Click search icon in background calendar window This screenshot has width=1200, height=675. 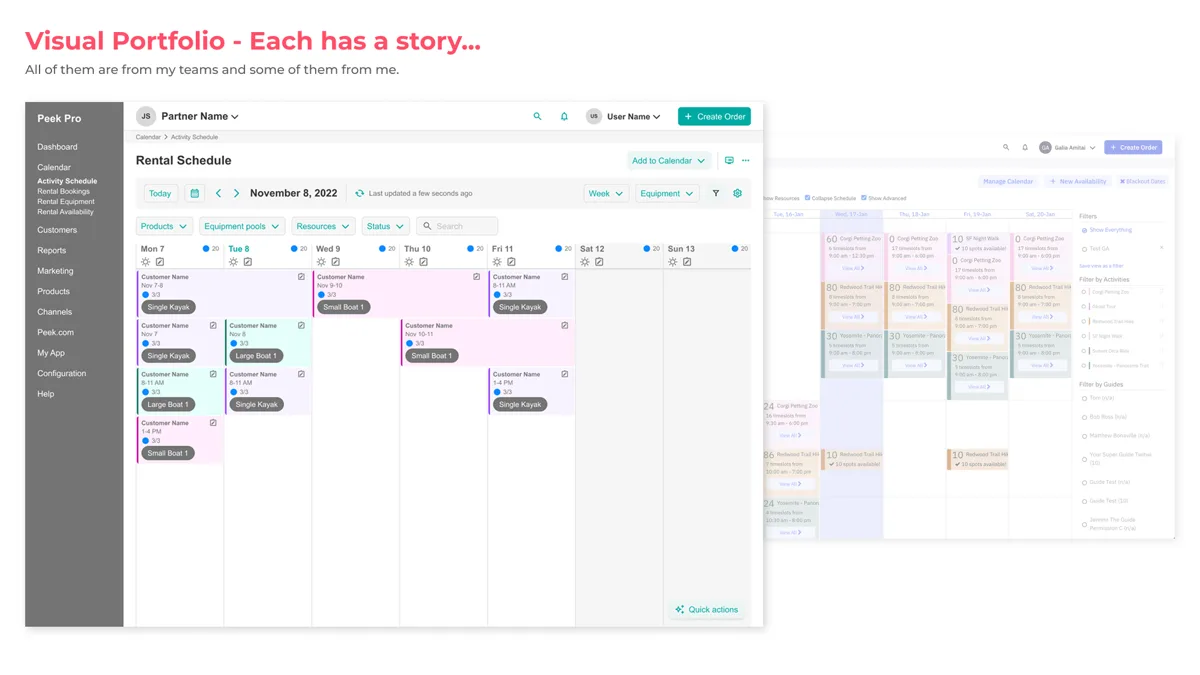coord(1006,147)
